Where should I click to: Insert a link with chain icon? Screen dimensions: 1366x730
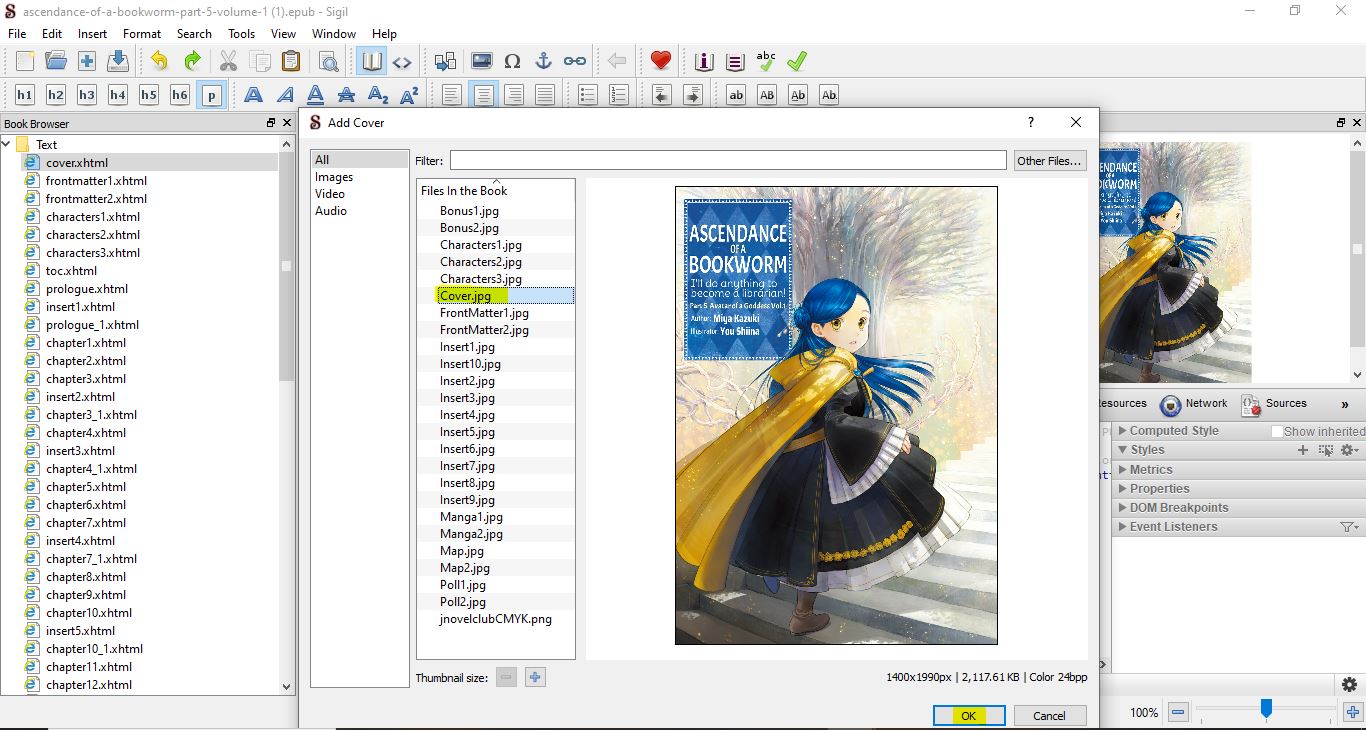click(x=574, y=61)
